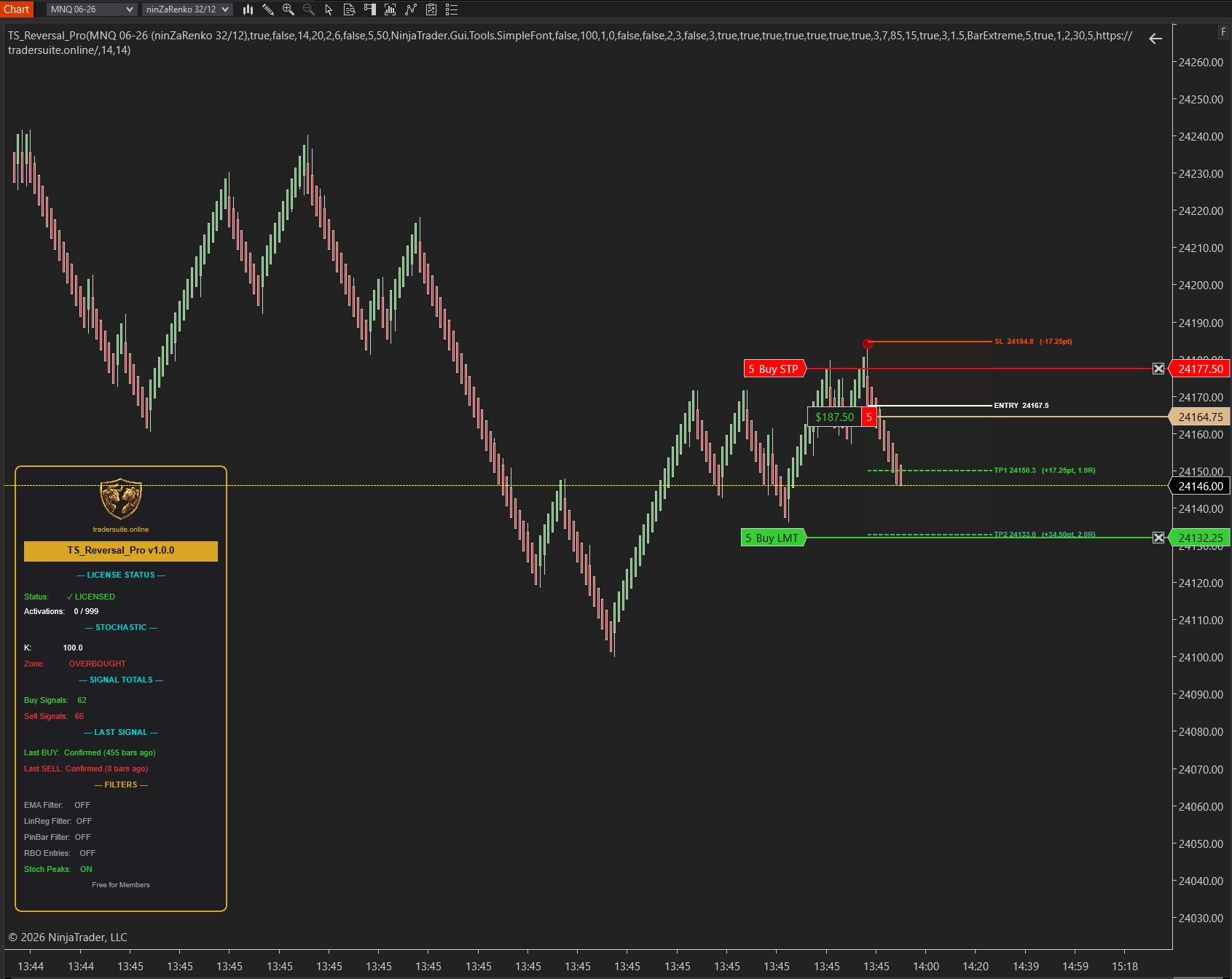Image resolution: width=1232 pixels, height=979 pixels.
Task: Click the OVERBOUGHT zone text
Action: click(97, 664)
